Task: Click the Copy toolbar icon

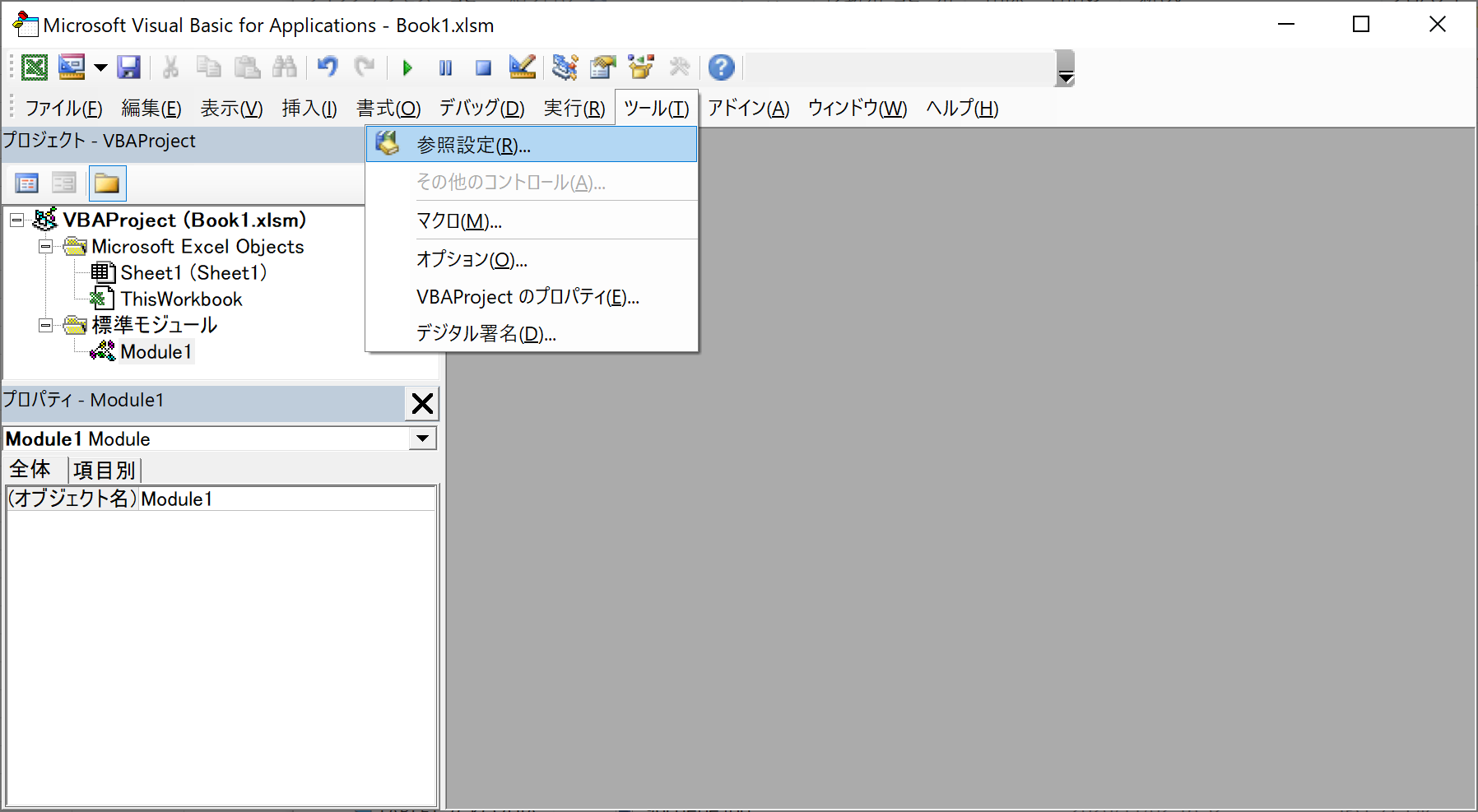Action: pos(209,67)
